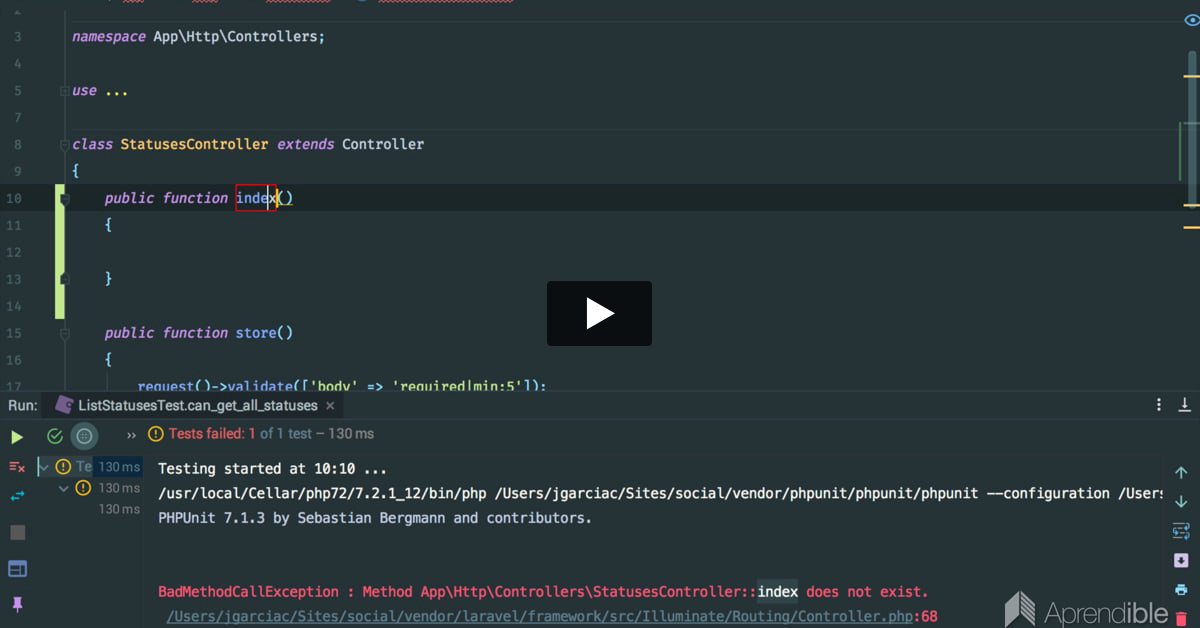
Task: Click 'Controller' parent class name on line 8
Action: [383, 144]
